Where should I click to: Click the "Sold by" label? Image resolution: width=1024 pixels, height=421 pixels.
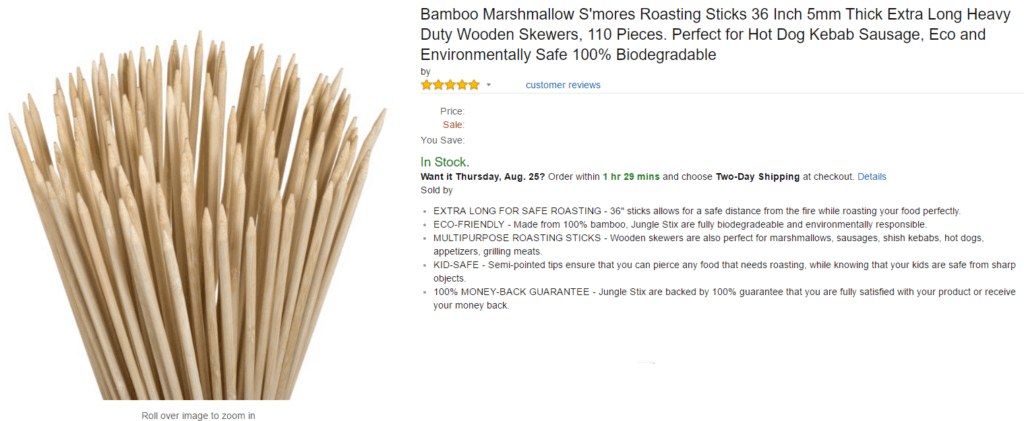pyautogui.click(x=437, y=190)
